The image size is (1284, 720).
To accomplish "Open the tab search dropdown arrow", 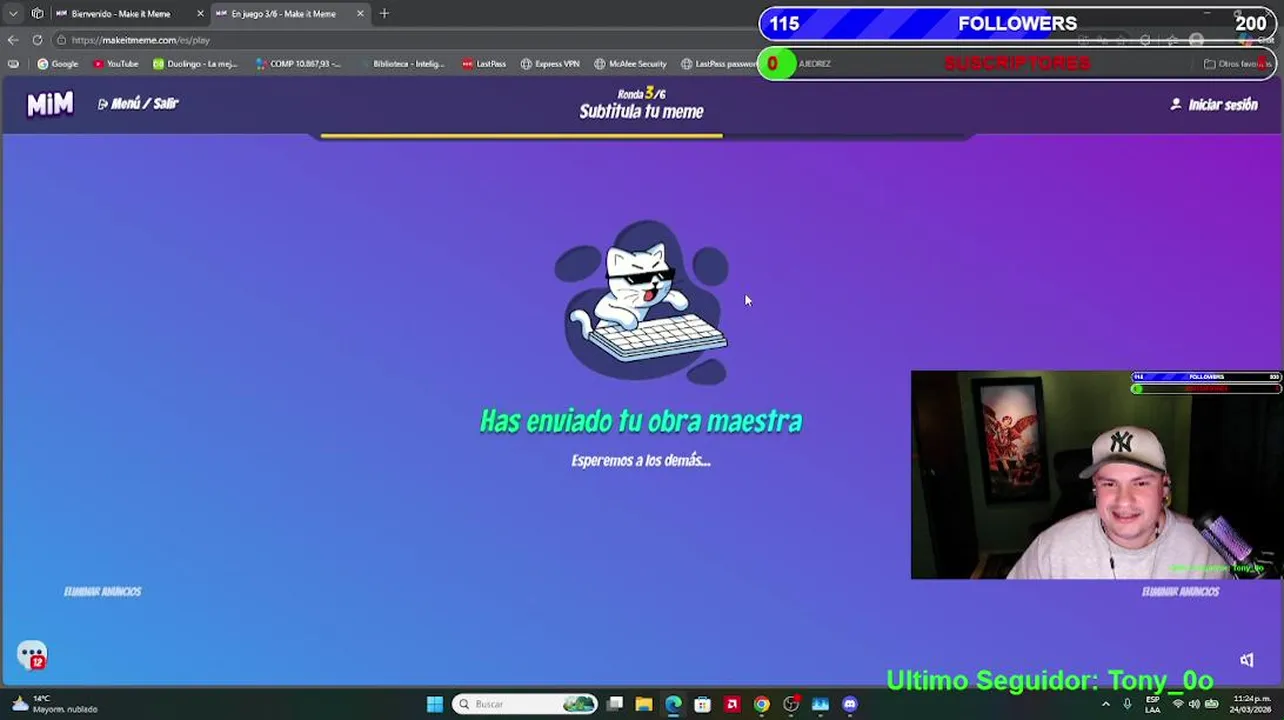I will (x=13, y=14).
